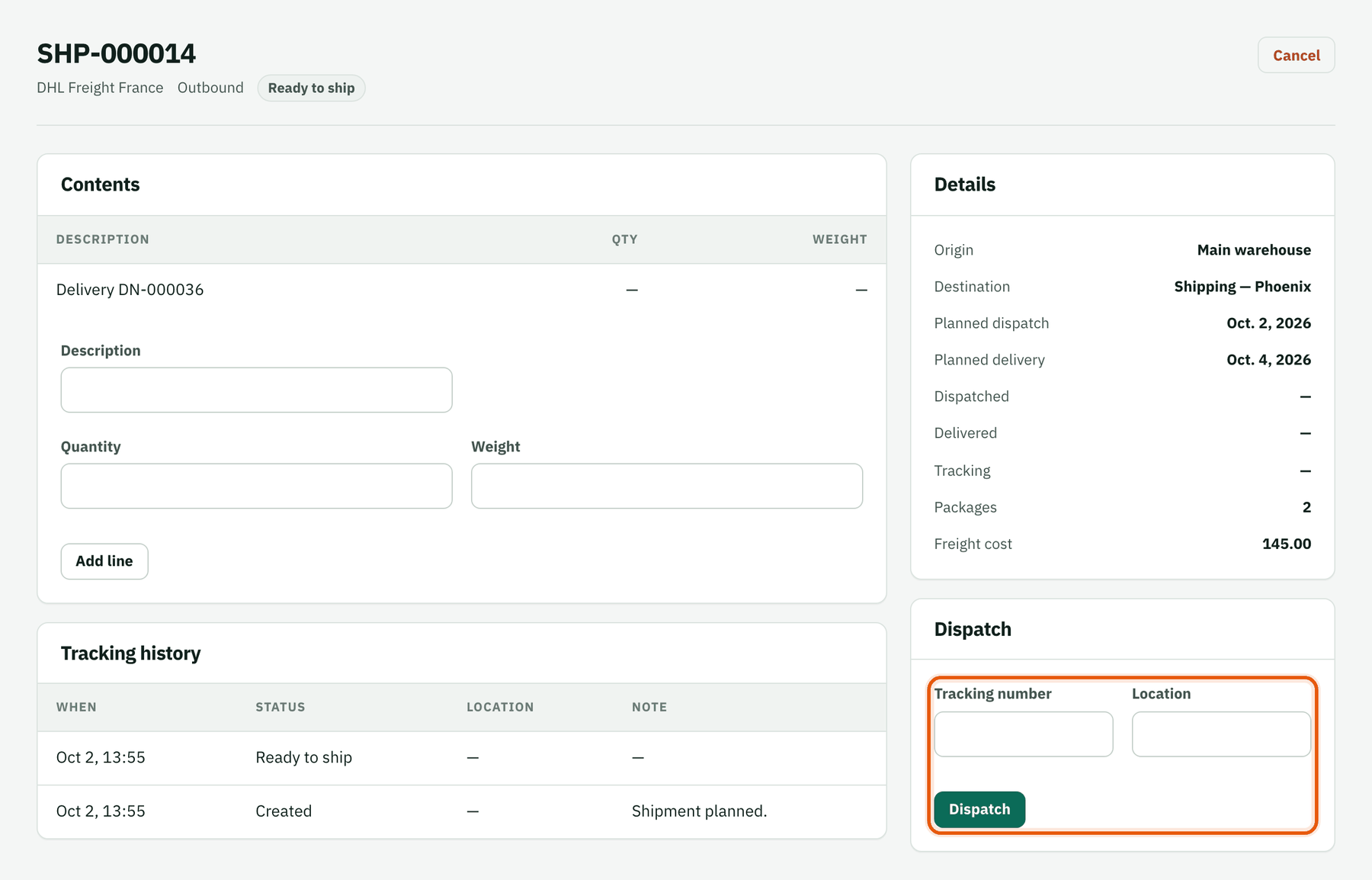Click the Oct. 4, 2026 planned delivery date

tap(1268, 360)
